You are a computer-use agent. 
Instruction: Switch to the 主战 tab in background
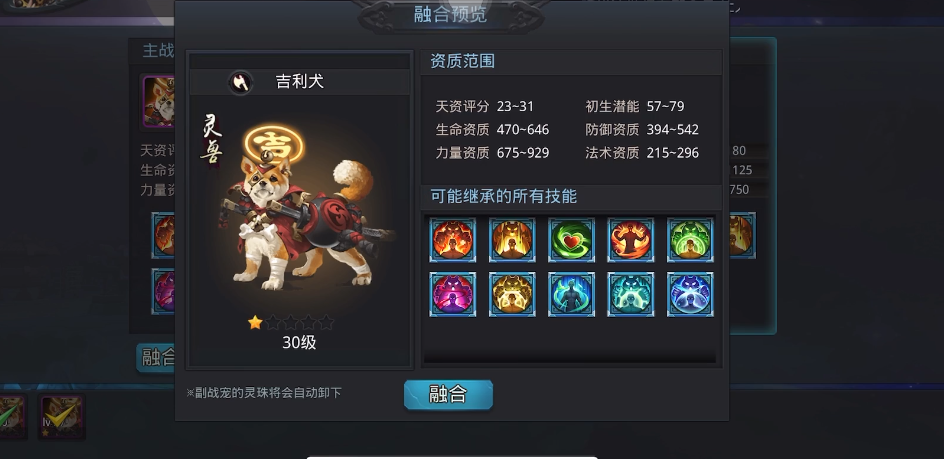pyautogui.click(x=158, y=51)
